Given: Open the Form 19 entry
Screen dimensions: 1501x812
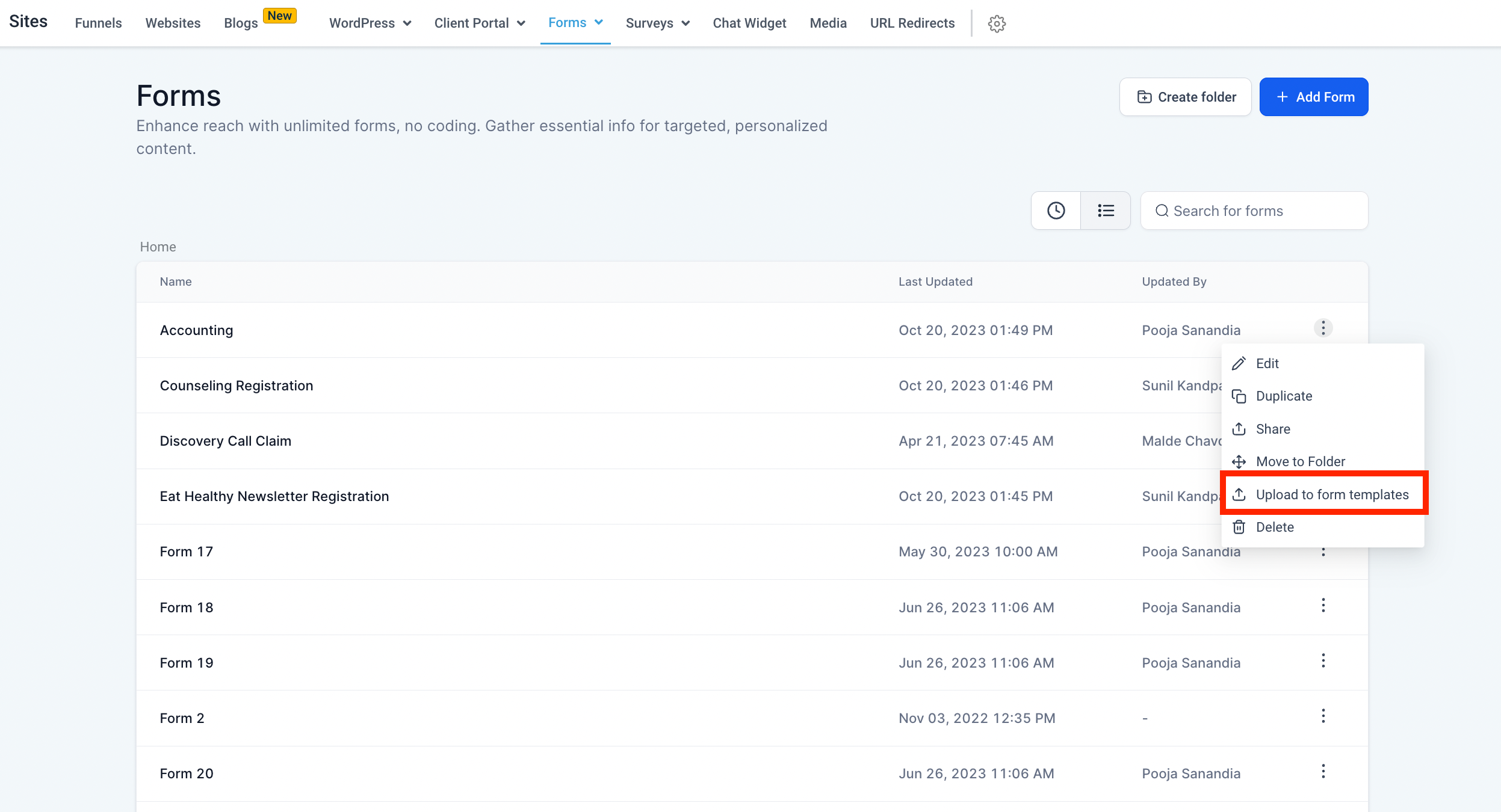Looking at the screenshot, I should point(187,663).
